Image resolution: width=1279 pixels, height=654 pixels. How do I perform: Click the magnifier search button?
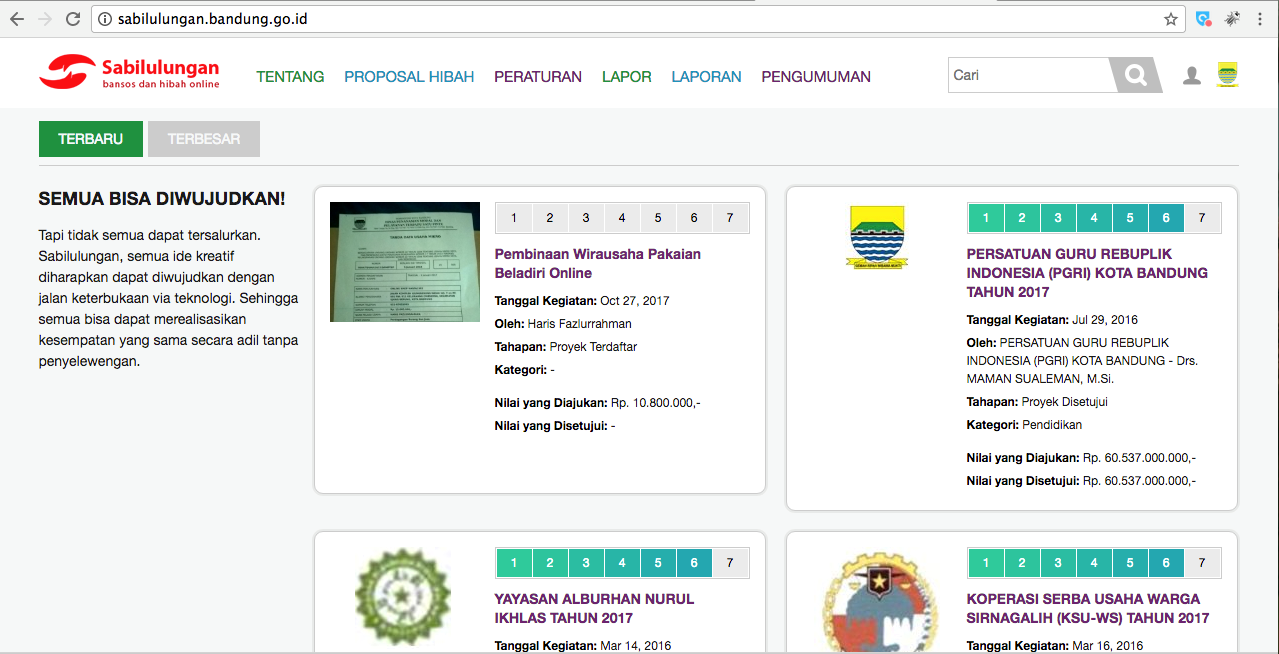click(x=1136, y=75)
